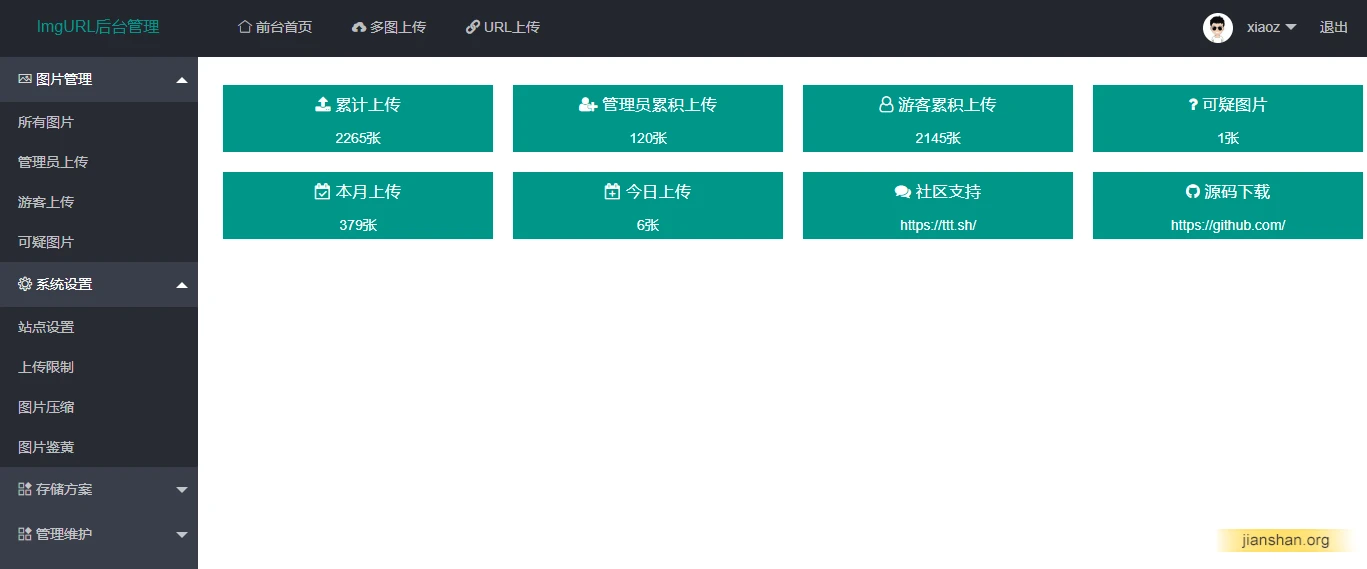Viewport: 1367px width, 569px height.
Task: Click the 可疑图片 card title
Action: coord(1235,104)
